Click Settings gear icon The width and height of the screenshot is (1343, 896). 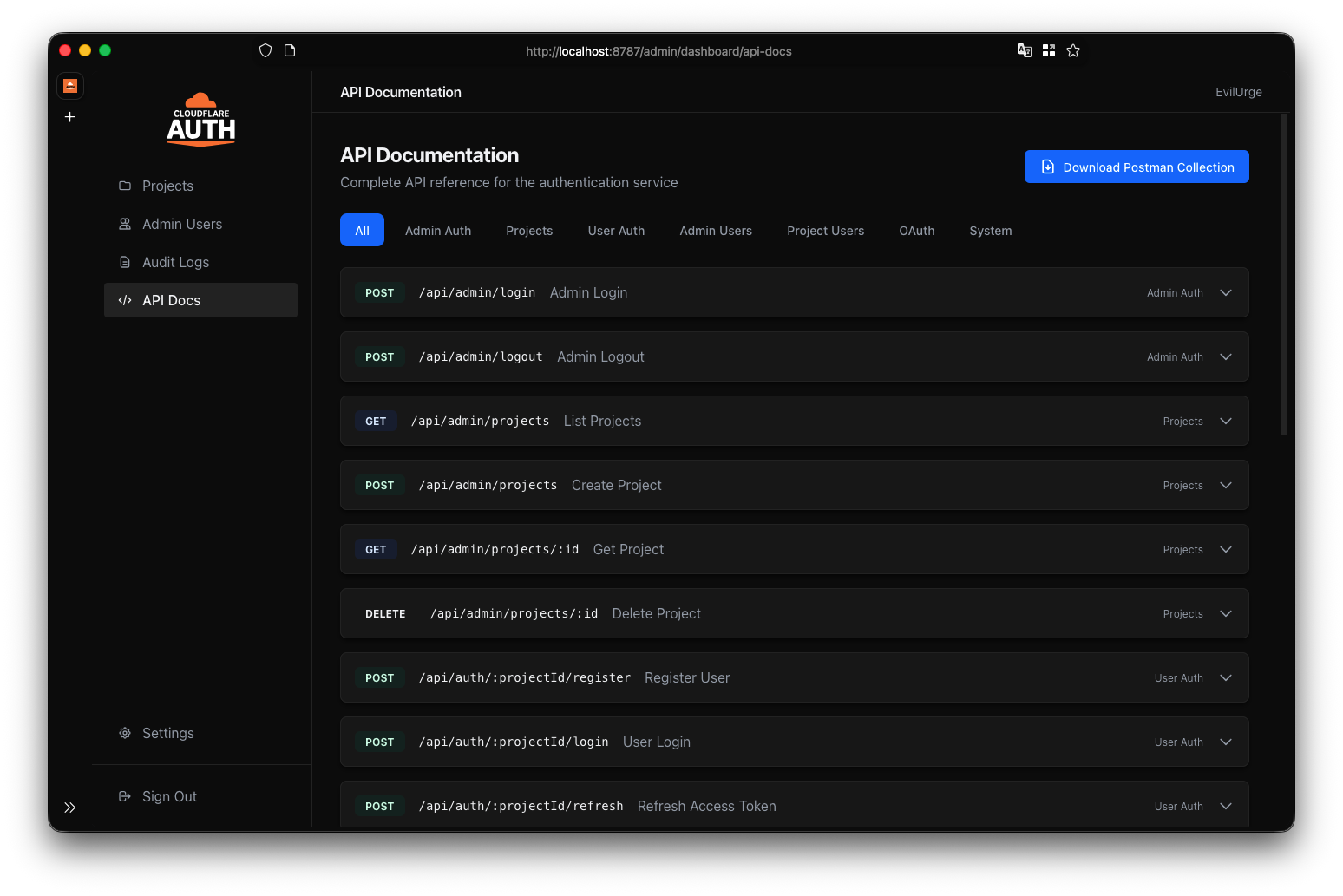125,733
